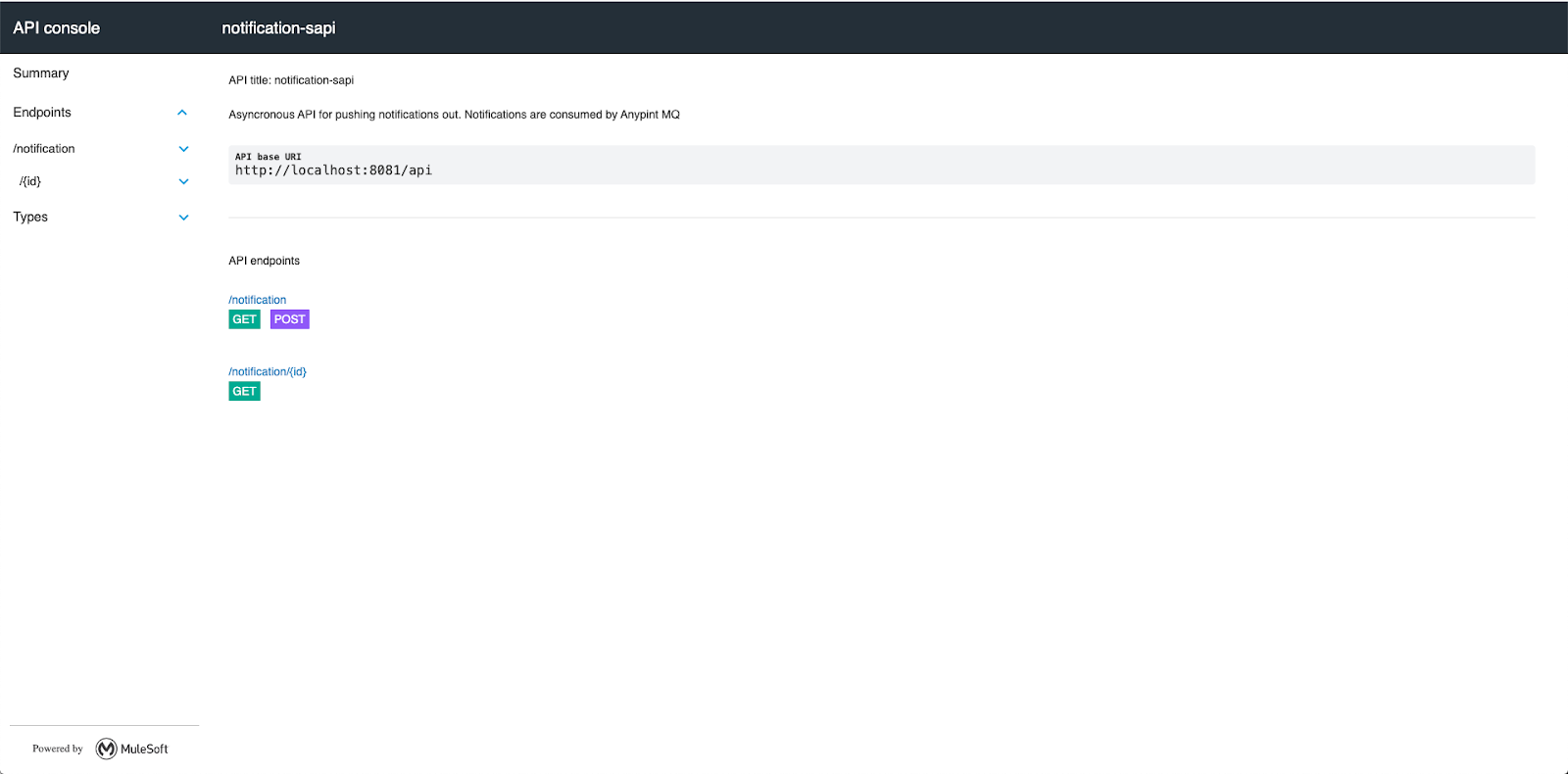Expand the /notification sidebar chevron

tap(183, 149)
